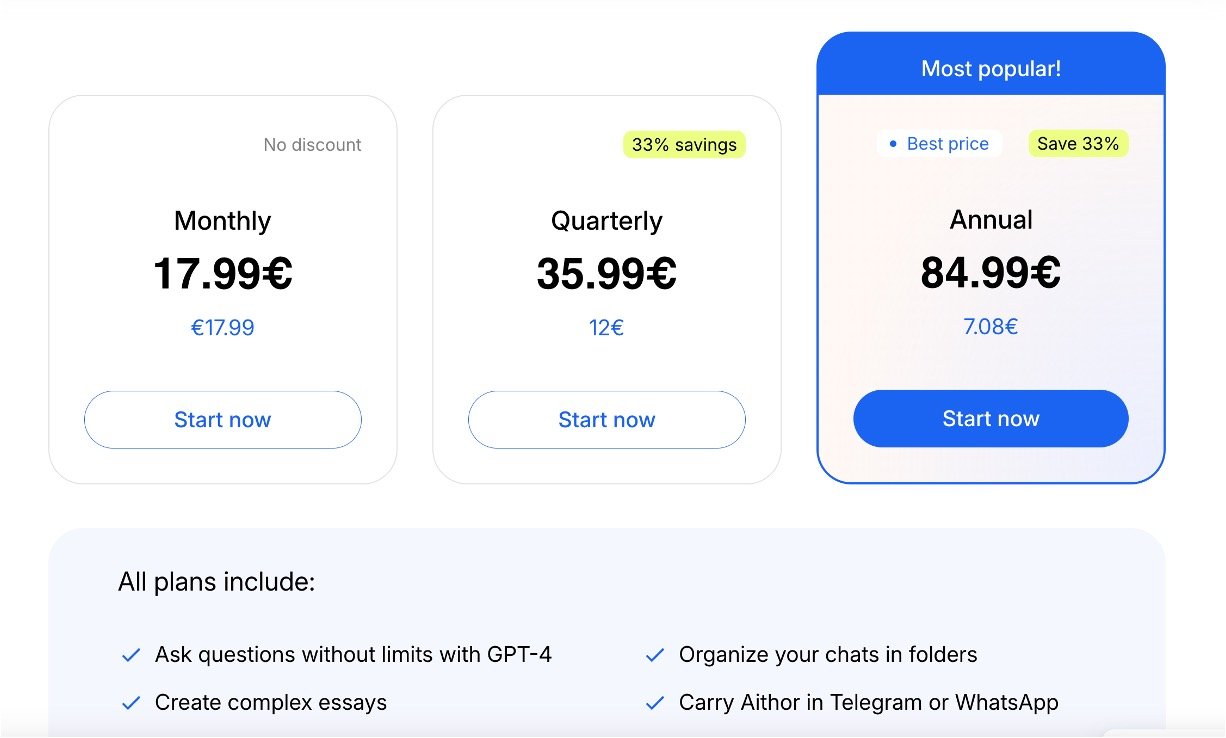Click the All plans include heading
The width and height of the screenshot is (1226, 738).
[x=216, y=582]
